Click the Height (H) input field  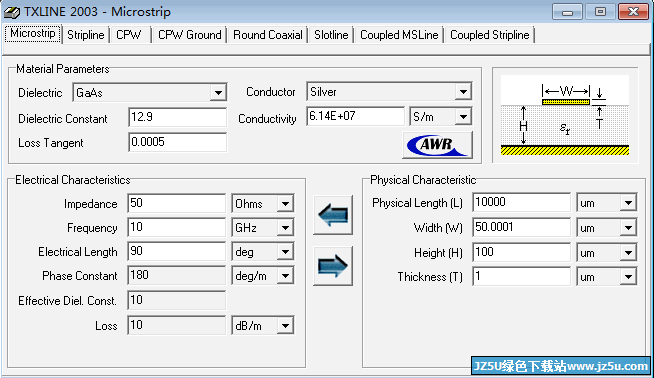[x=521, y=252]
